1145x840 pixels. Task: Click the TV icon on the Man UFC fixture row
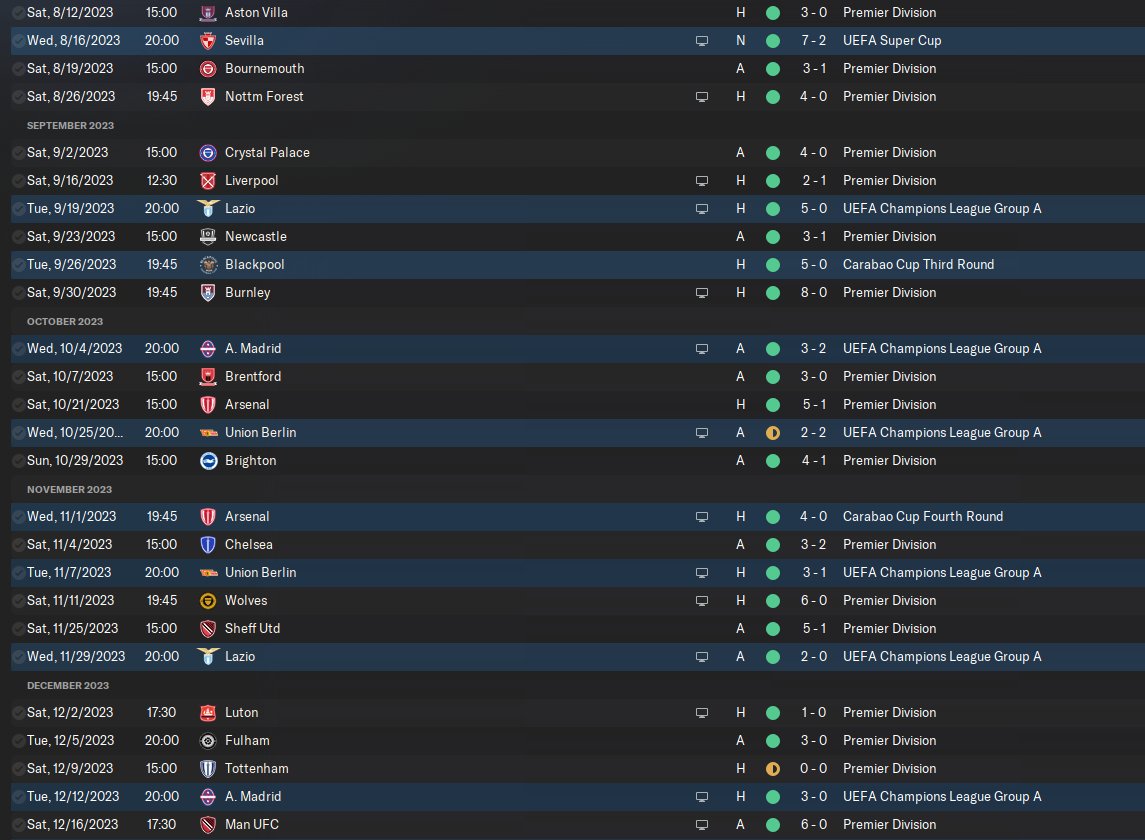[x=702, y=825]
